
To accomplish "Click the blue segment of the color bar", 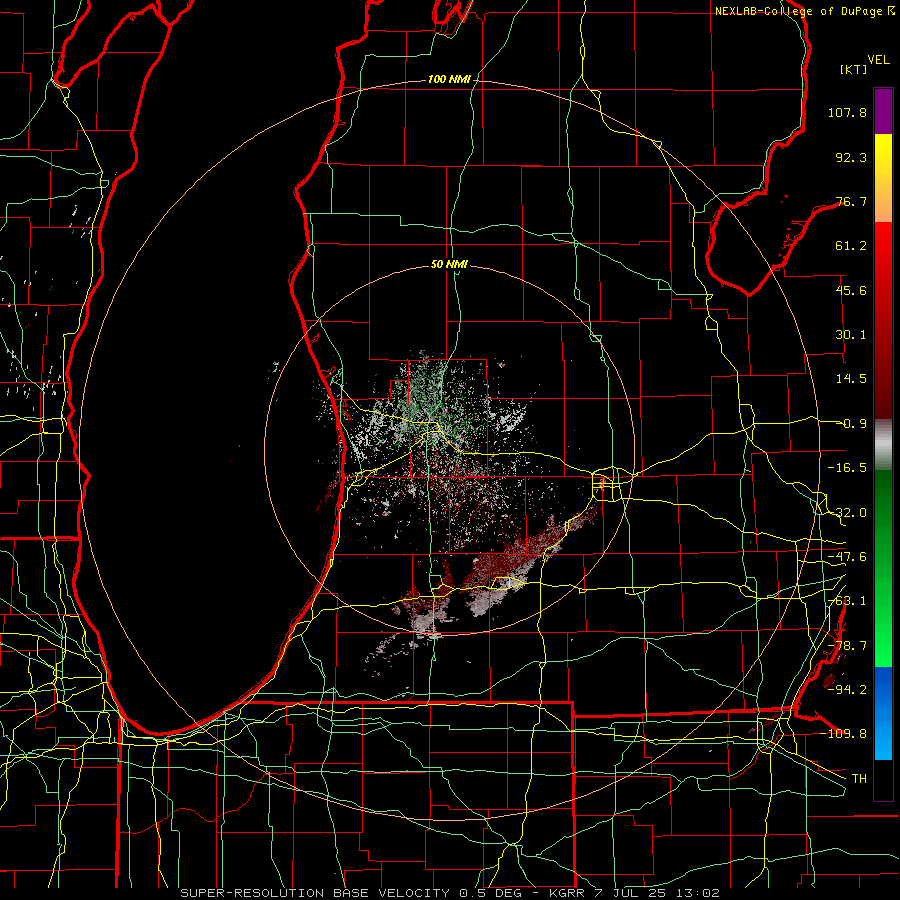I will 883,713.
